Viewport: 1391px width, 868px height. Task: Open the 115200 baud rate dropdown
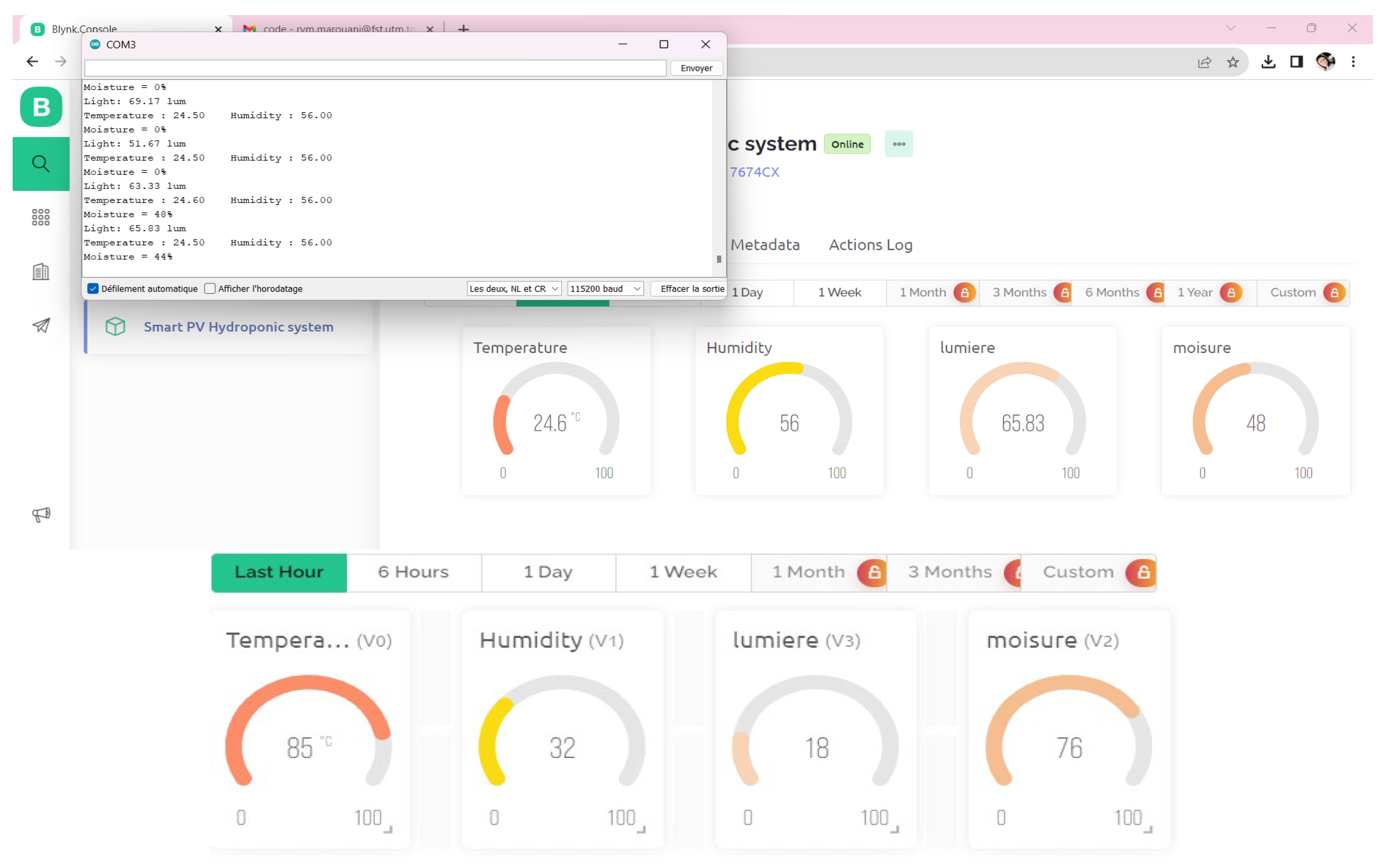pos(605,289)
